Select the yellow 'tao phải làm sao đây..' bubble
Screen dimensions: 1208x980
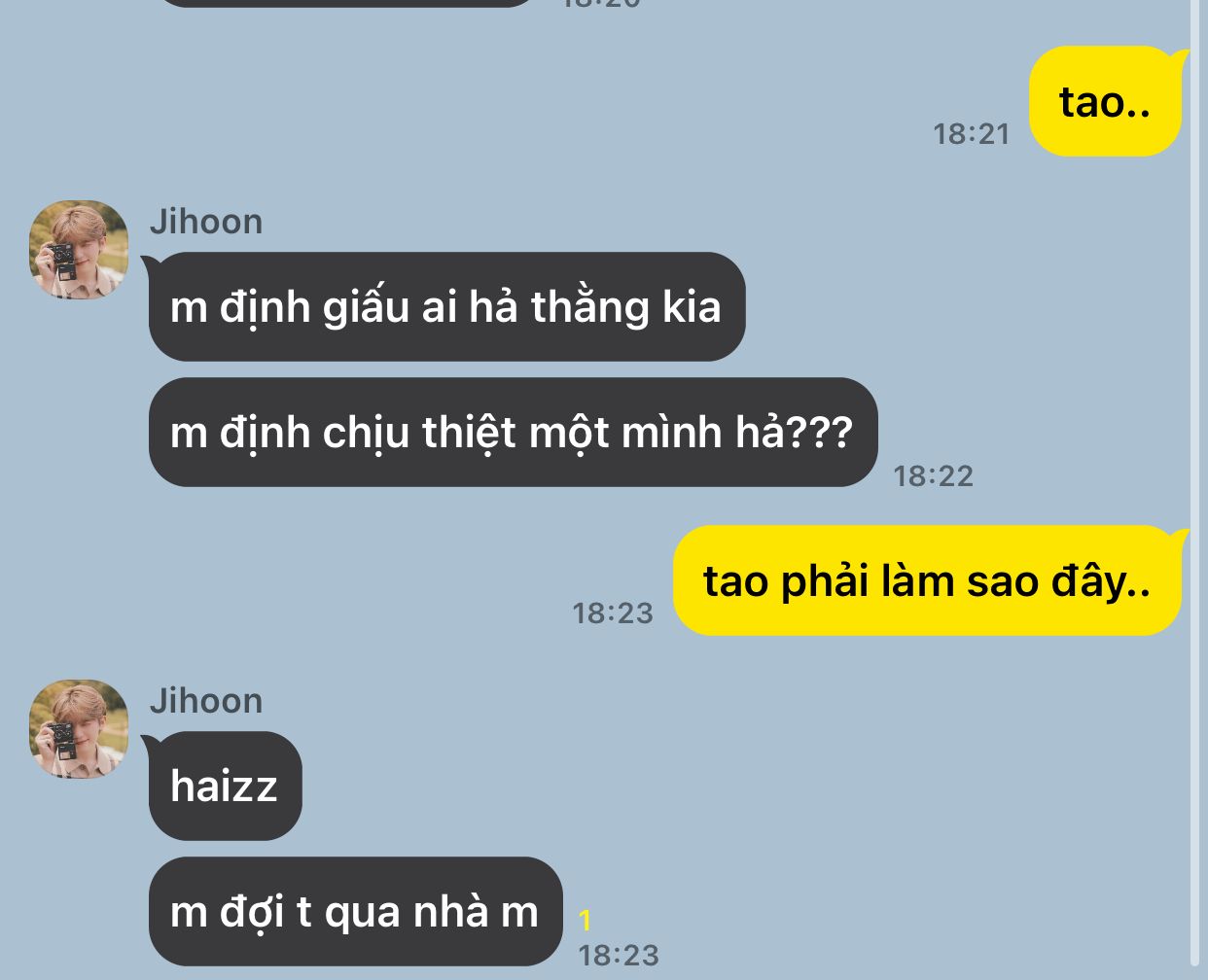pos(928,580)
